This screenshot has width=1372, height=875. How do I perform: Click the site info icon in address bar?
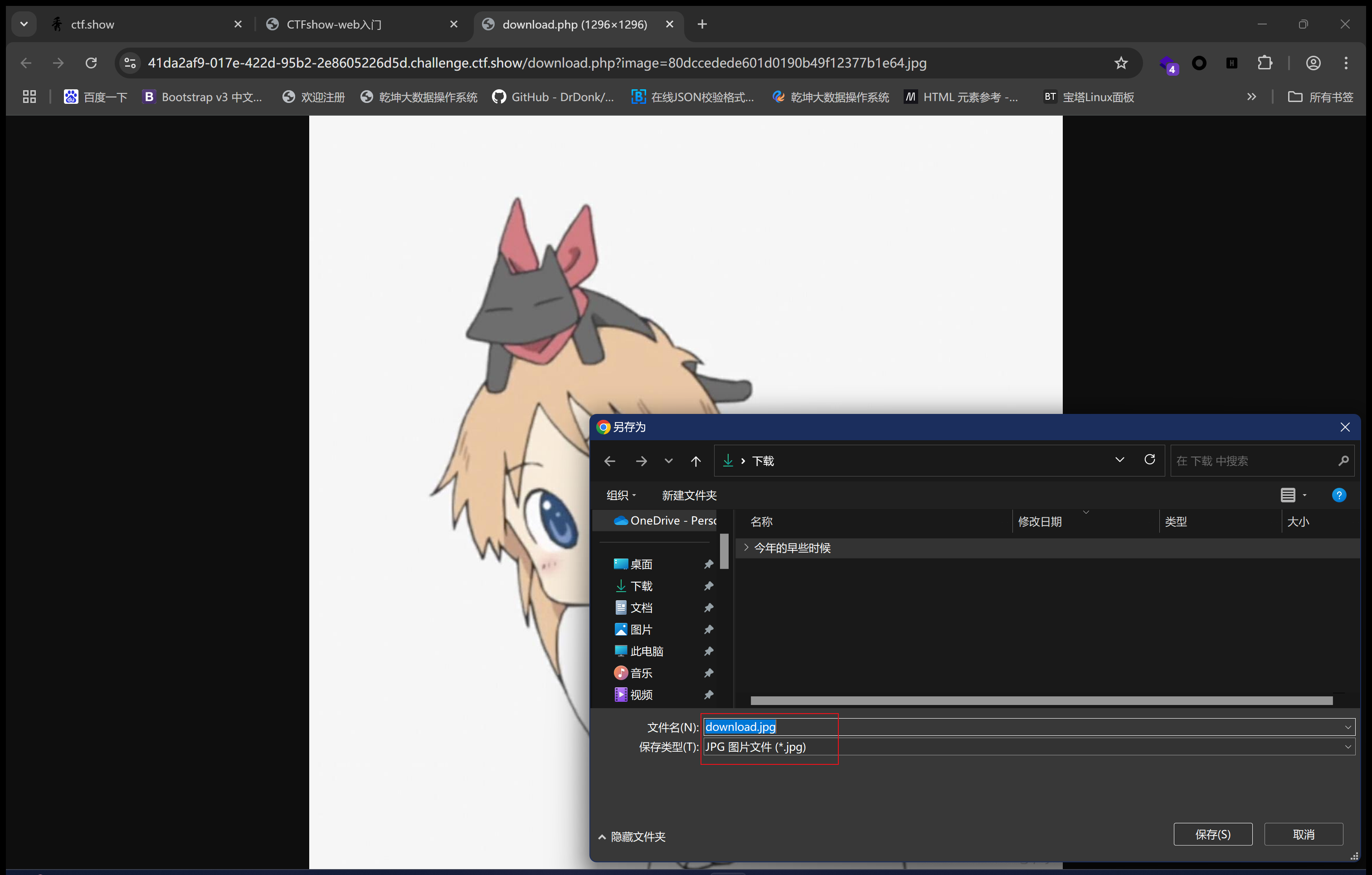(131, 63)
